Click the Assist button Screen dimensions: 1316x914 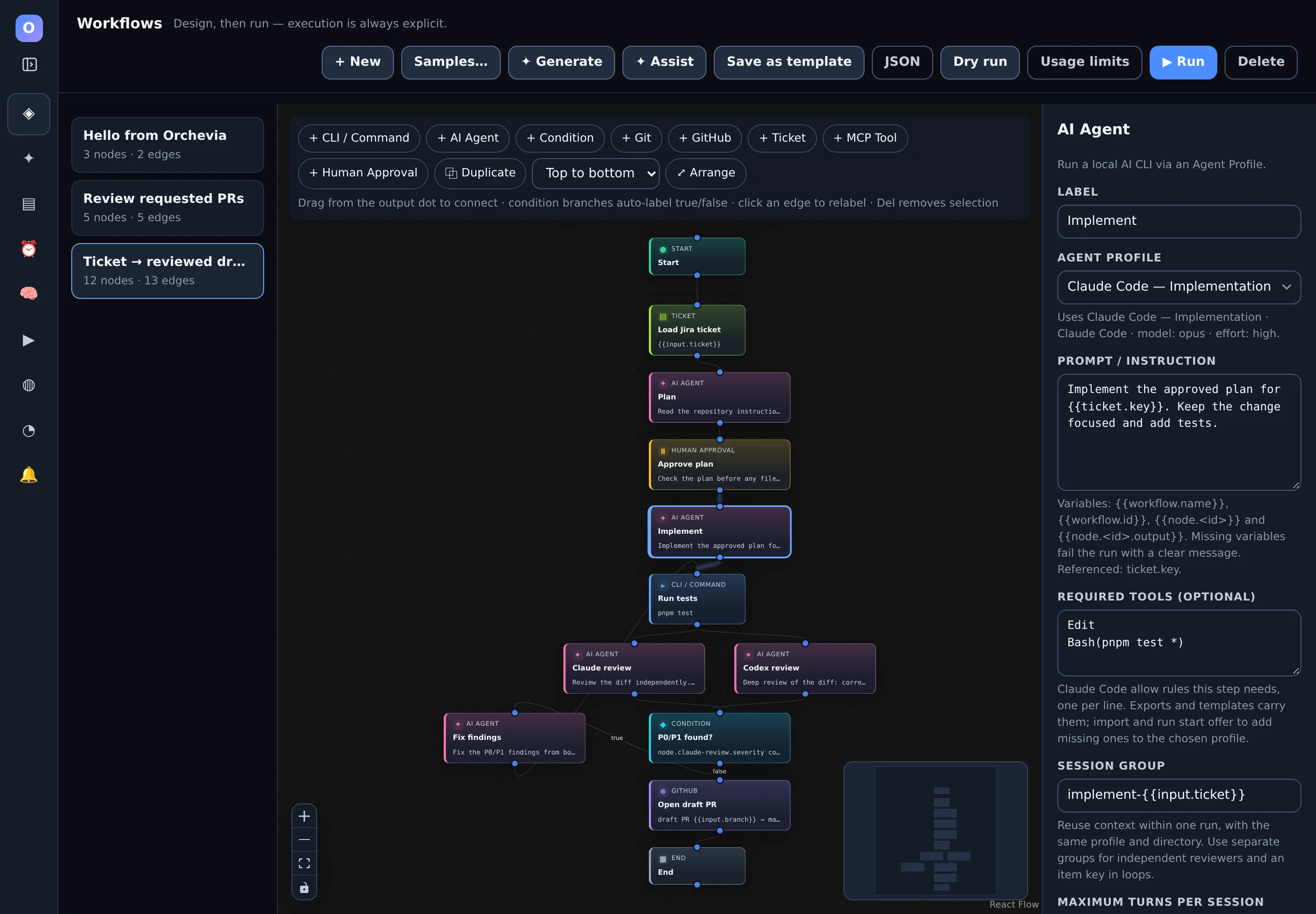[x=664, y=62]
